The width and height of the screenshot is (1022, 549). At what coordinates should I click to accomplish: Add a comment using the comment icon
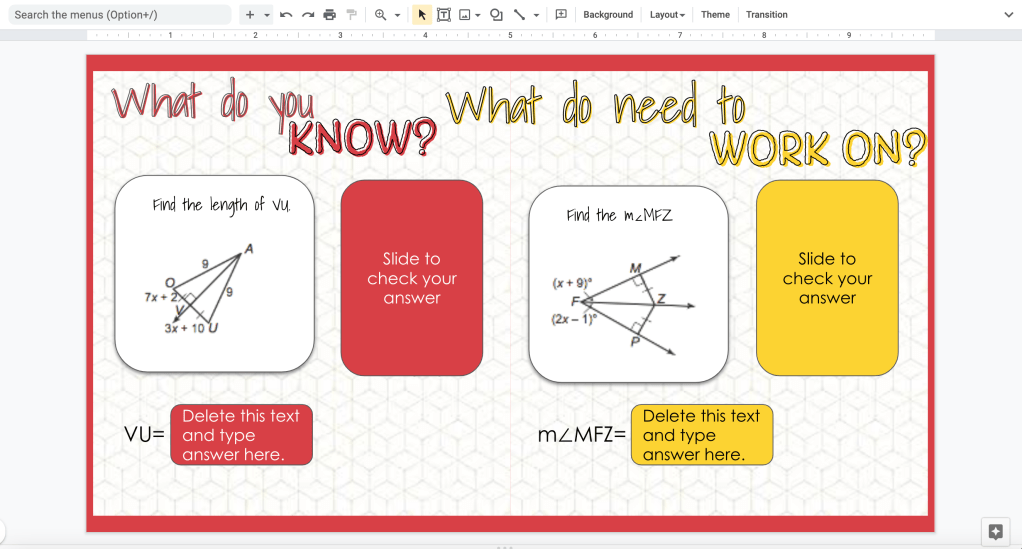(561, 15)
